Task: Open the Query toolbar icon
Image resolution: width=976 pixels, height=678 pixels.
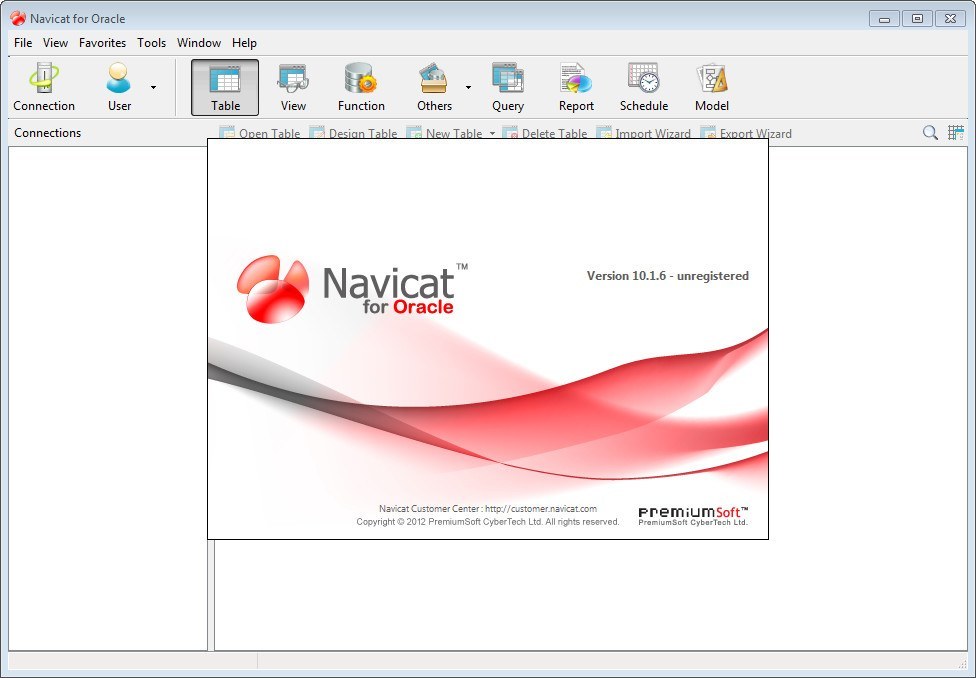Action: coord(507,87)
